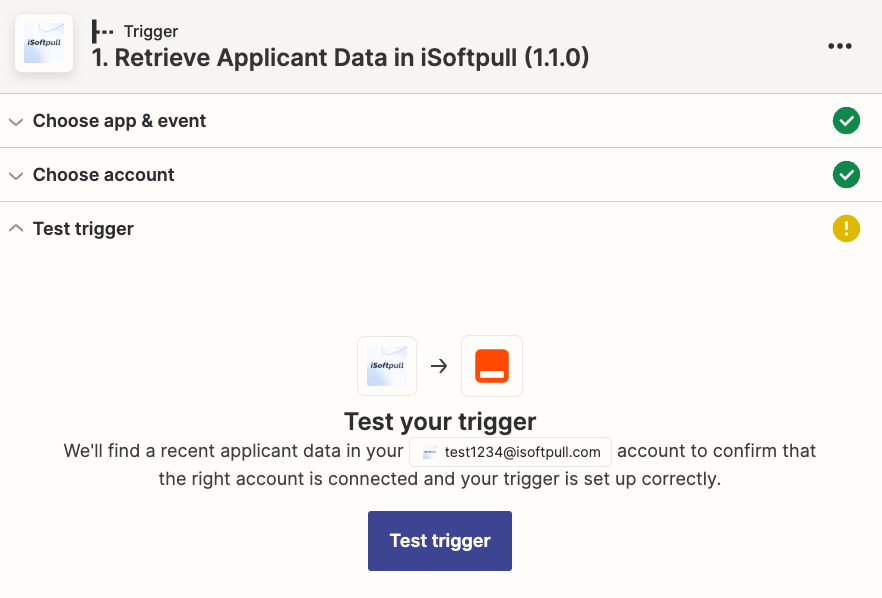
Task: Click green checkmark for Choose app & event
Action: coord(846,120)
